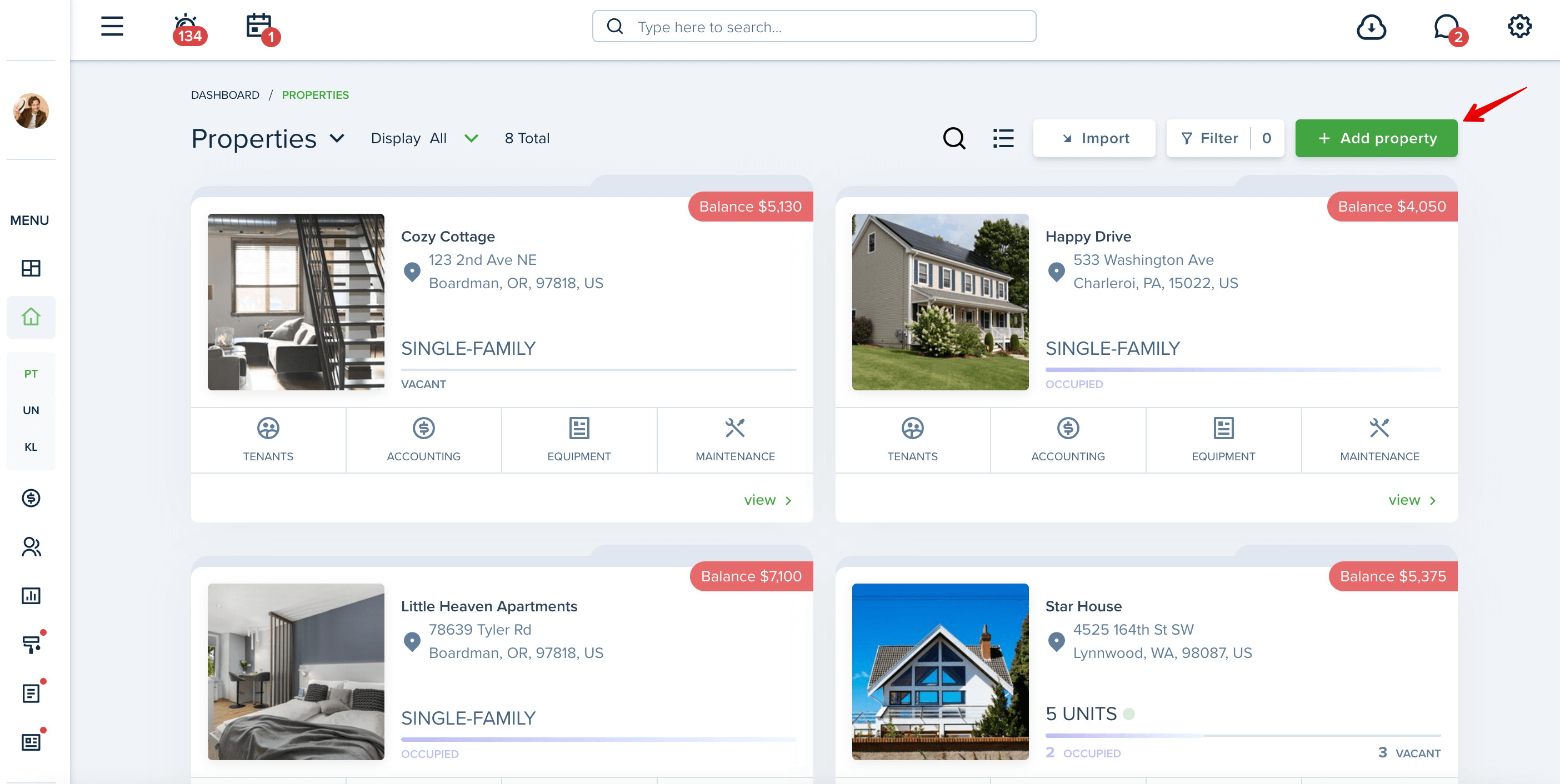Image resolution: width=1560 pixels, height=784 pixels.
Task: Click Happy Drive occupancy bar
Action: [1243, 369]
